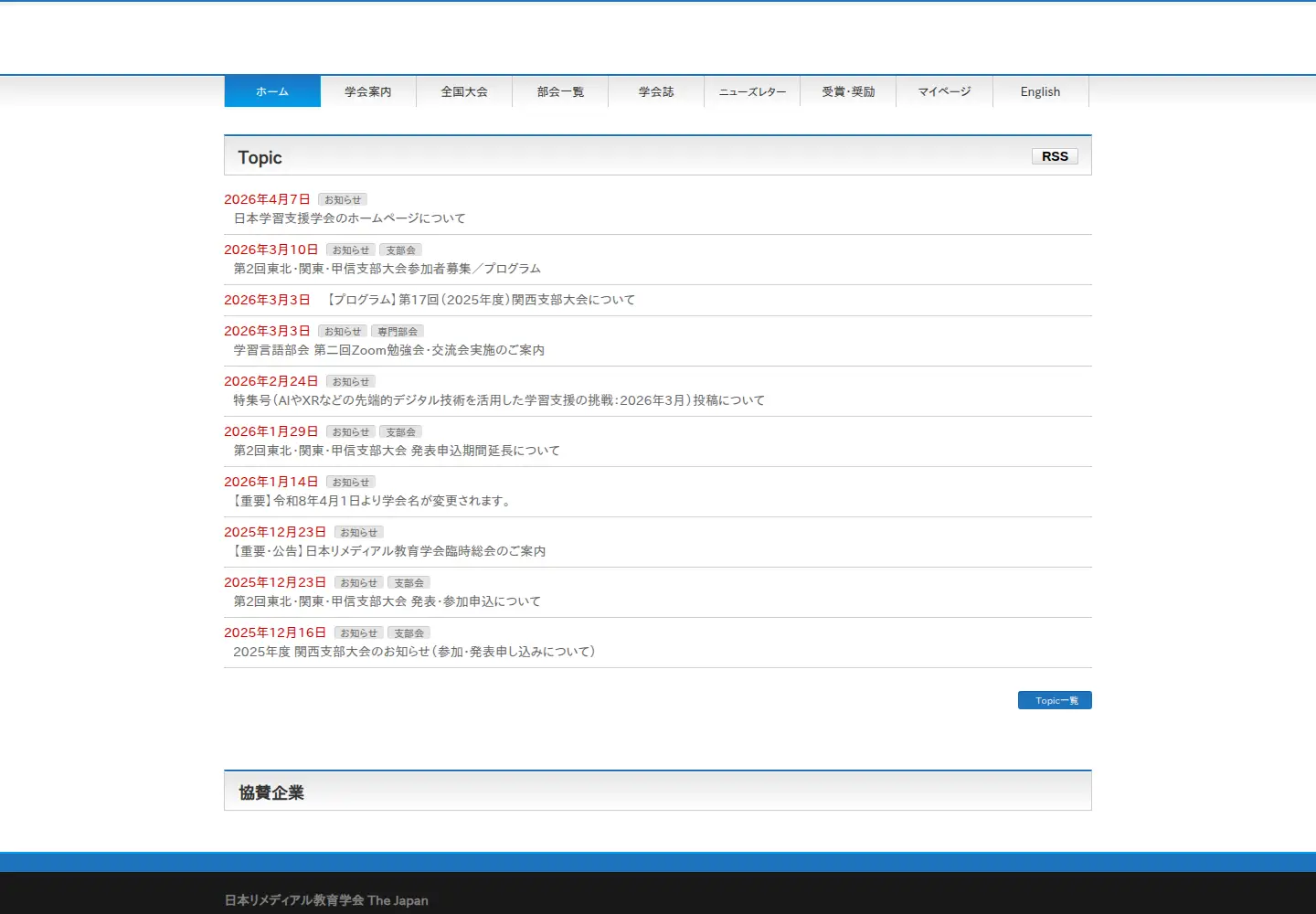Click the date 2026年2月24日
This screenshot has height=914, width=1316.
tap(271, 381)
